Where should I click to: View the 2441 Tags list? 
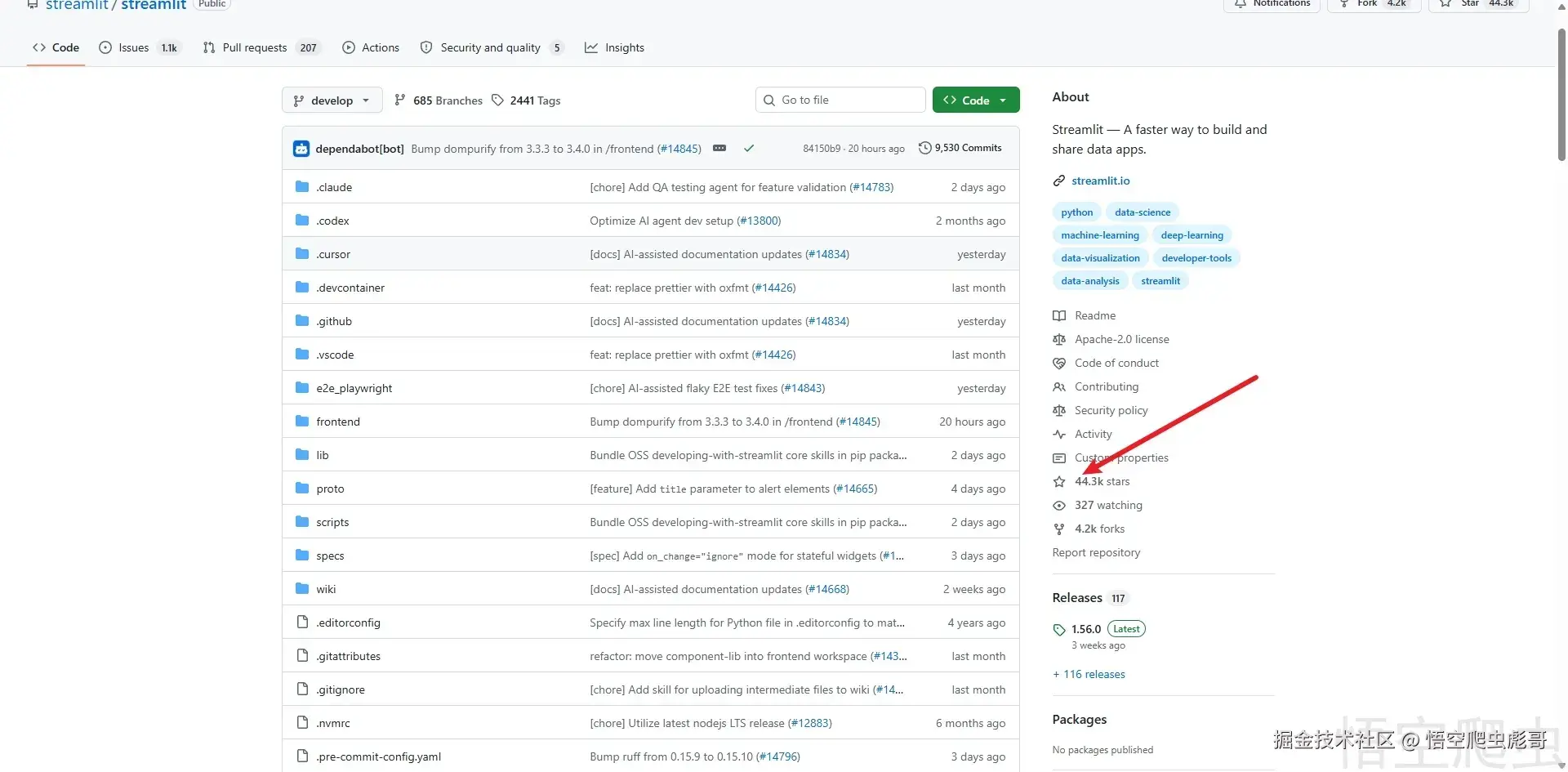tap(526, 100)
